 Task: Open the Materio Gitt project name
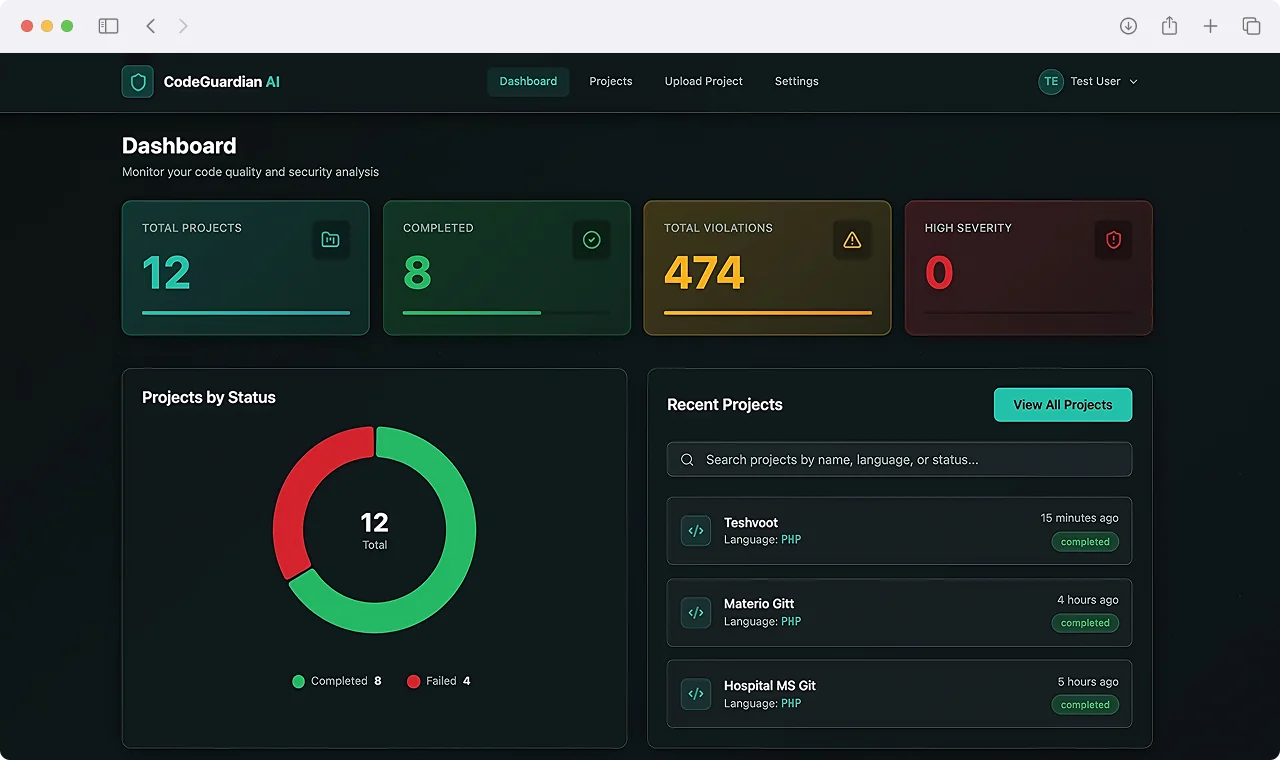[759, 604]
